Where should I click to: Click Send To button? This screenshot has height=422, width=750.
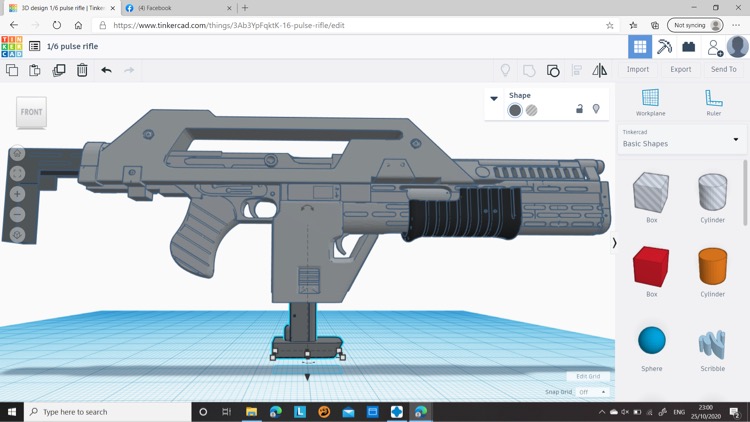click(724, 69)
